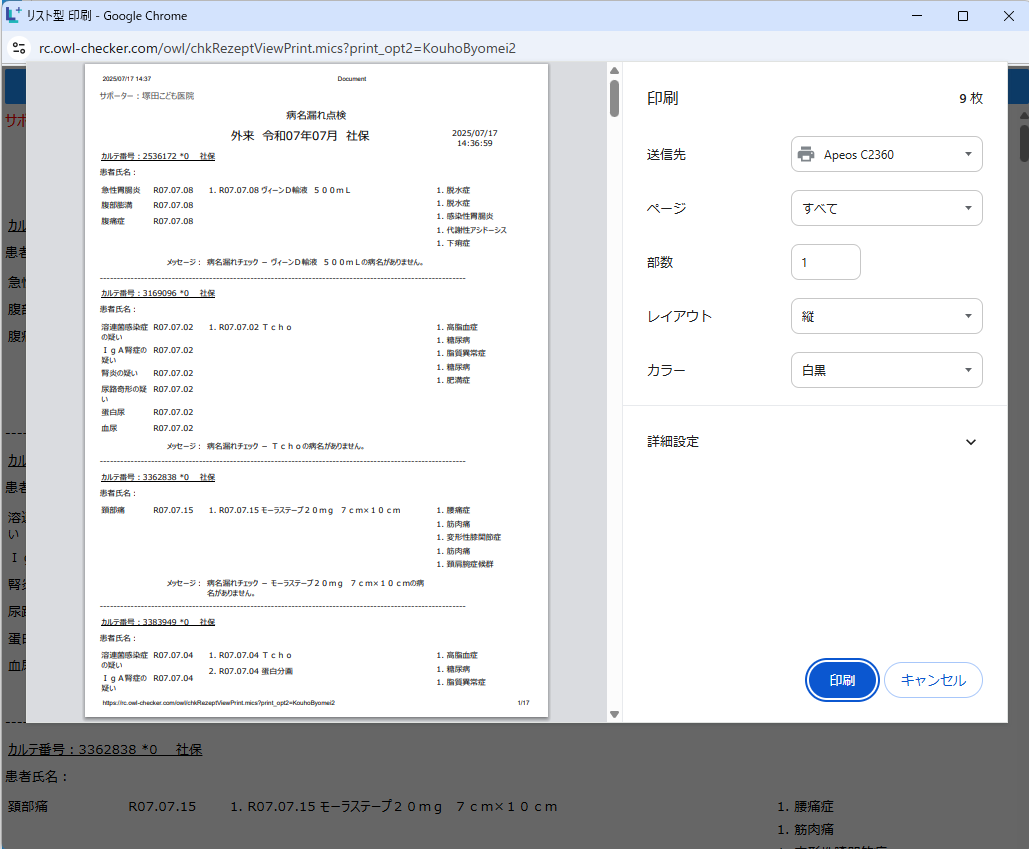The image size is (1029, 849).
Task: Open the カラー dropdown showing 白黒
Action: pos(886,370)
